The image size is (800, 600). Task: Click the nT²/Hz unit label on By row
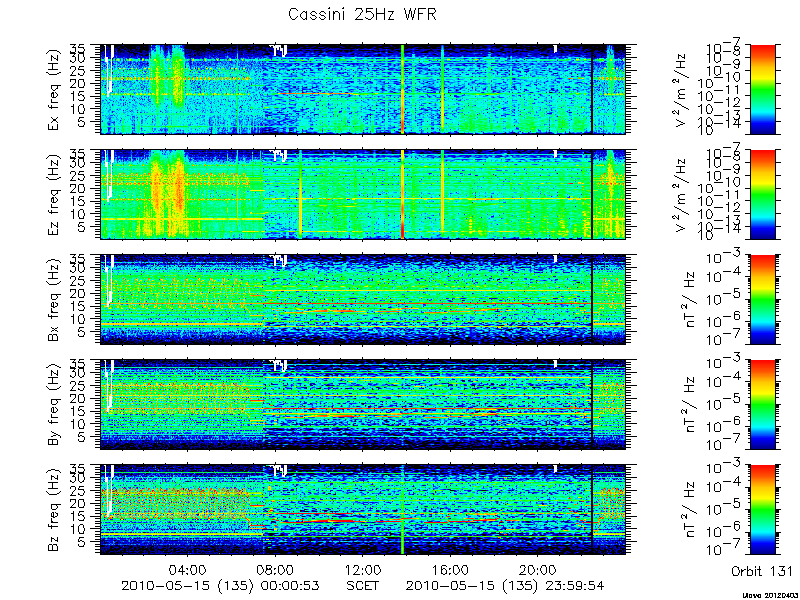tap(689, 405)
